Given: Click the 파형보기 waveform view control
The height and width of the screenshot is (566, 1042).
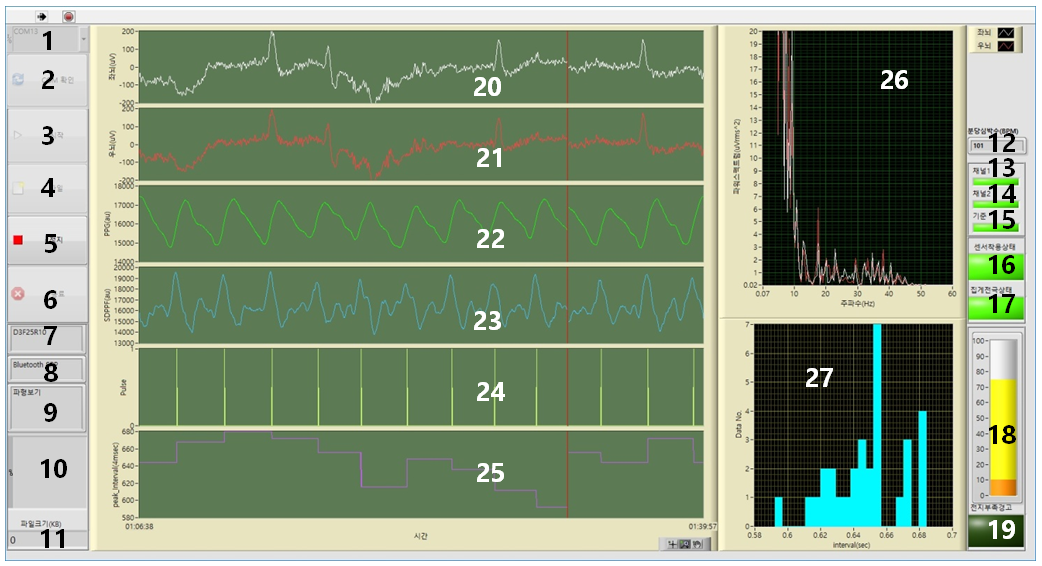Looking at the screenshot, I should click(47, 408).
